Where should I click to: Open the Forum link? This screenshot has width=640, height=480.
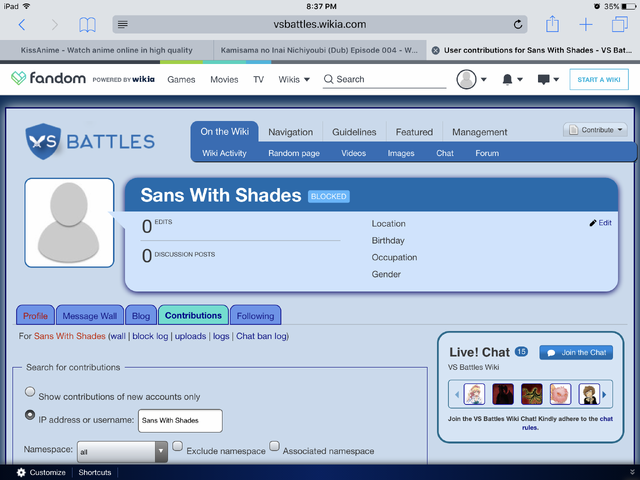[x=487, y=153]
